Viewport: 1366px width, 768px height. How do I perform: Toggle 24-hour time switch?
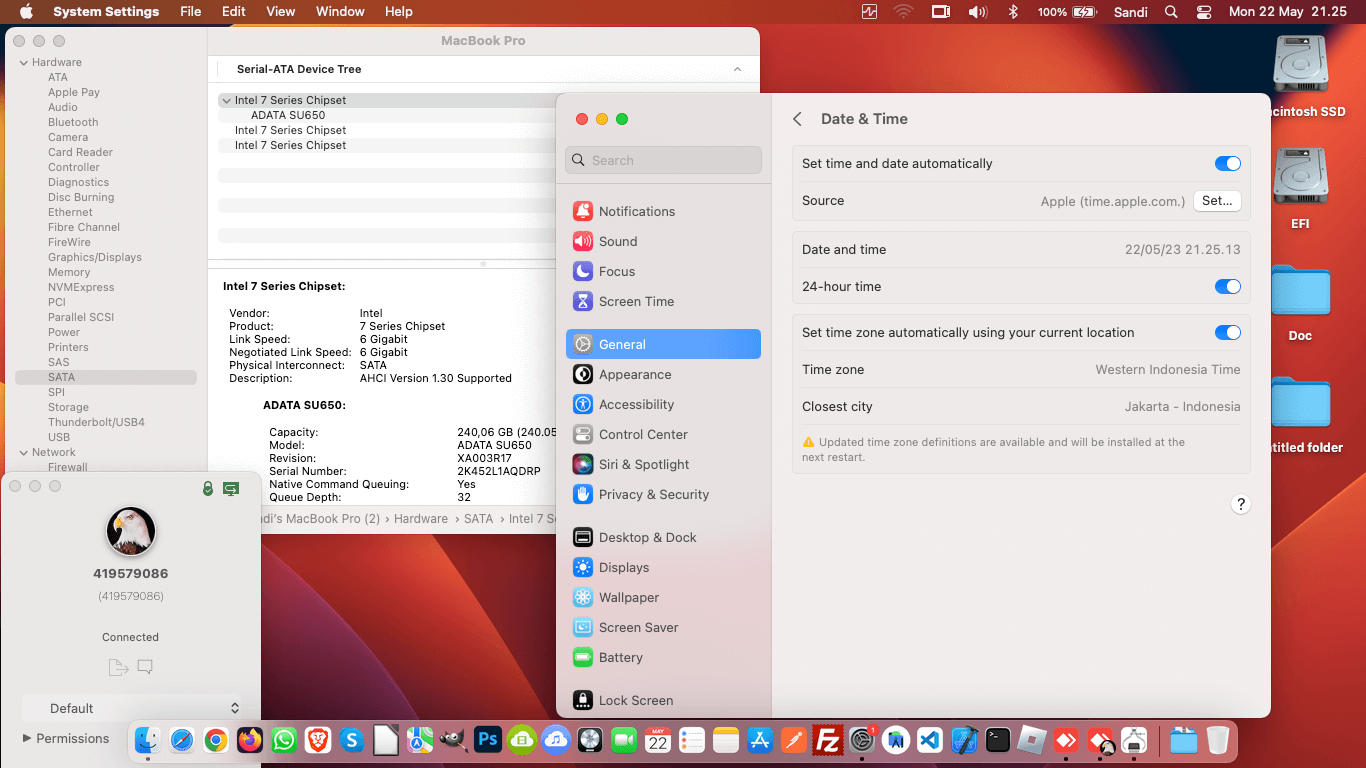pyautogui.click(x=1227, y=287)
